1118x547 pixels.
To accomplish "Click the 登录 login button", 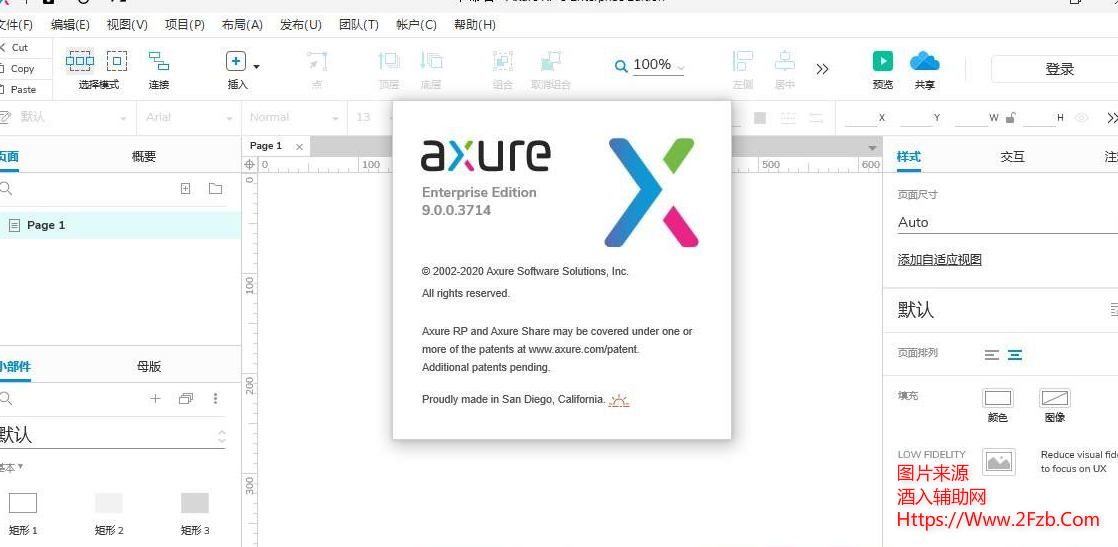I will (x=1055, y=69).
